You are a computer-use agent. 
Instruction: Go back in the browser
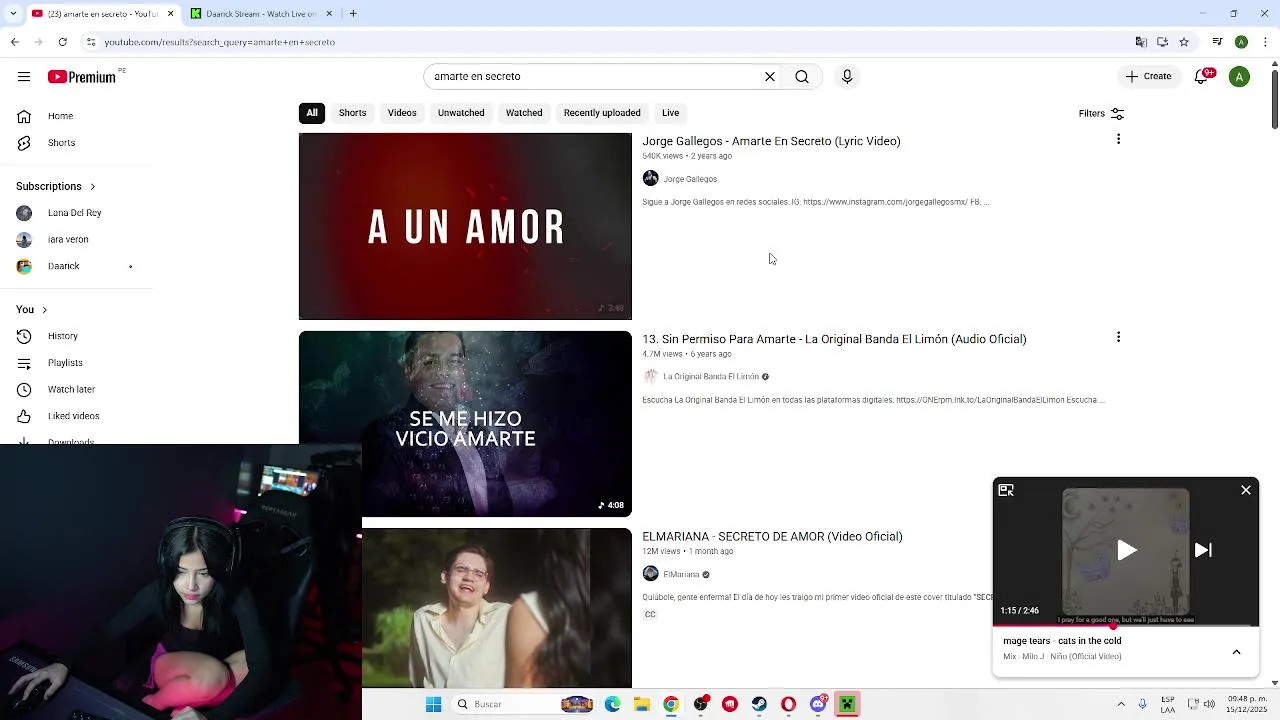tap(14, 42)
